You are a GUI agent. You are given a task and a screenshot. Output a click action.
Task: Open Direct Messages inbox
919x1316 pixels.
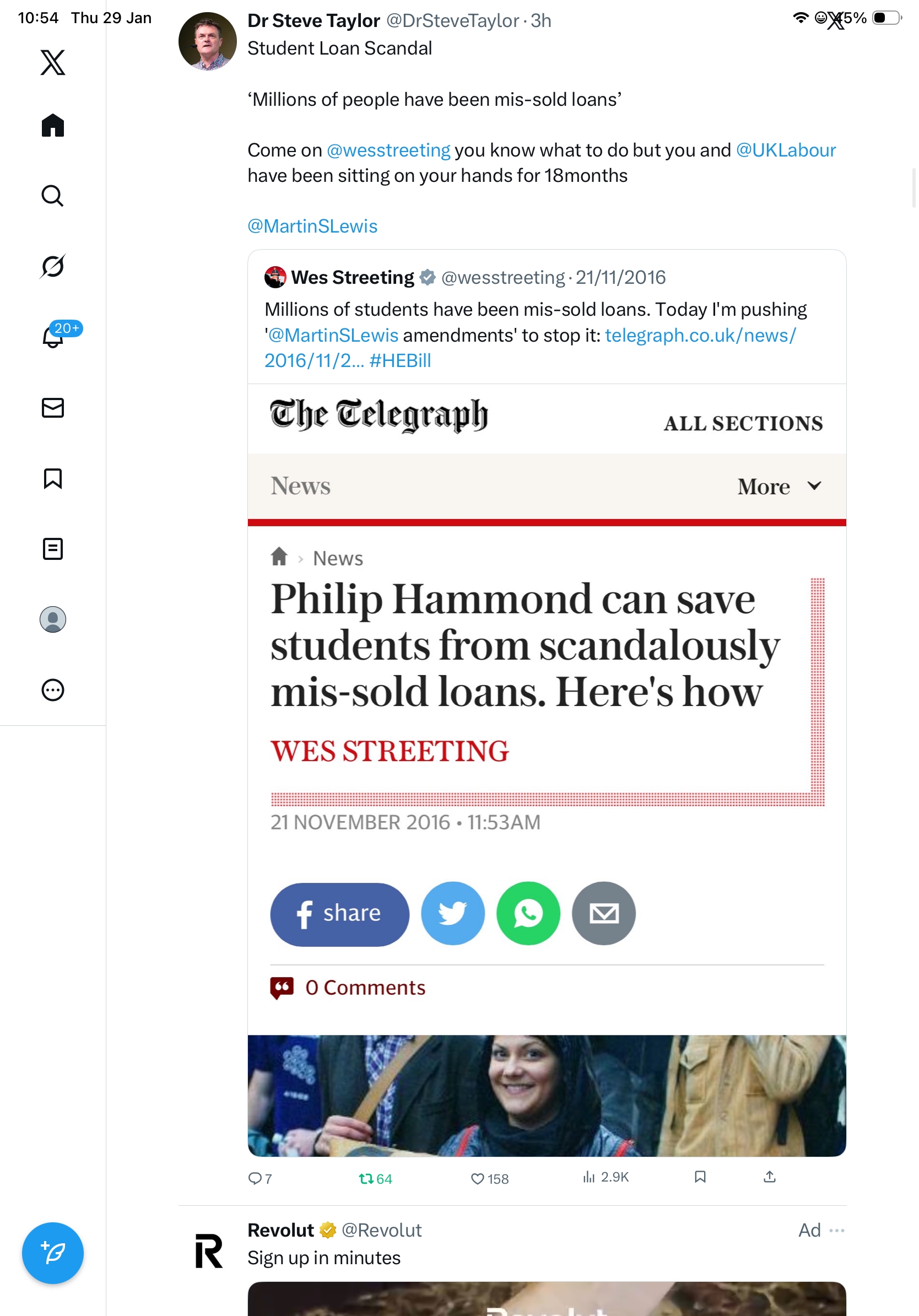click(x=53, y=407)
